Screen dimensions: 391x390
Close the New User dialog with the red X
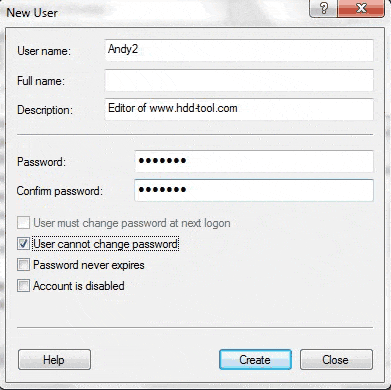pyautogui.click(x=361, y=8)
